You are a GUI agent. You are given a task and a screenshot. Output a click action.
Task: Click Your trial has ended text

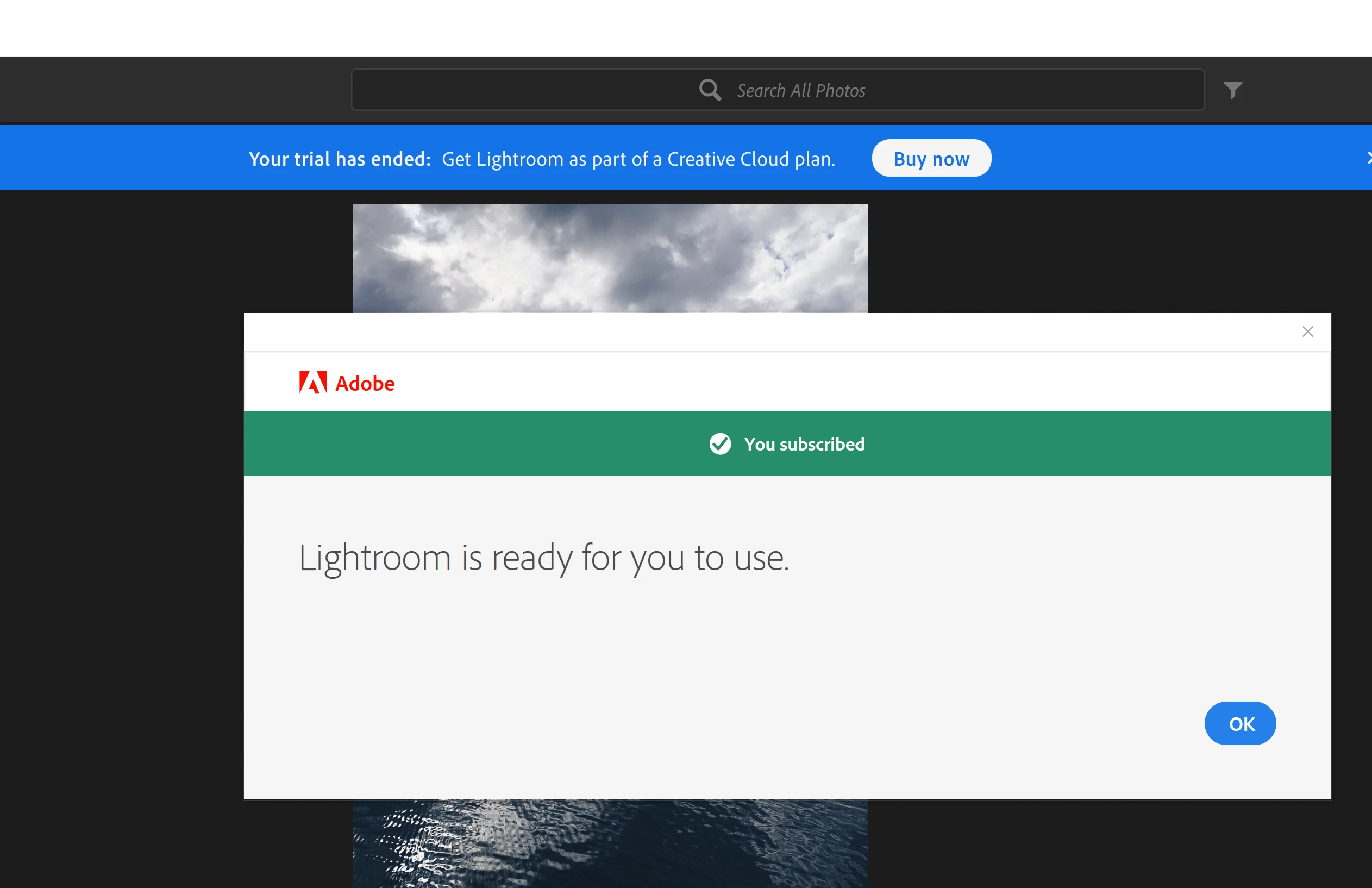pos(340,159)
